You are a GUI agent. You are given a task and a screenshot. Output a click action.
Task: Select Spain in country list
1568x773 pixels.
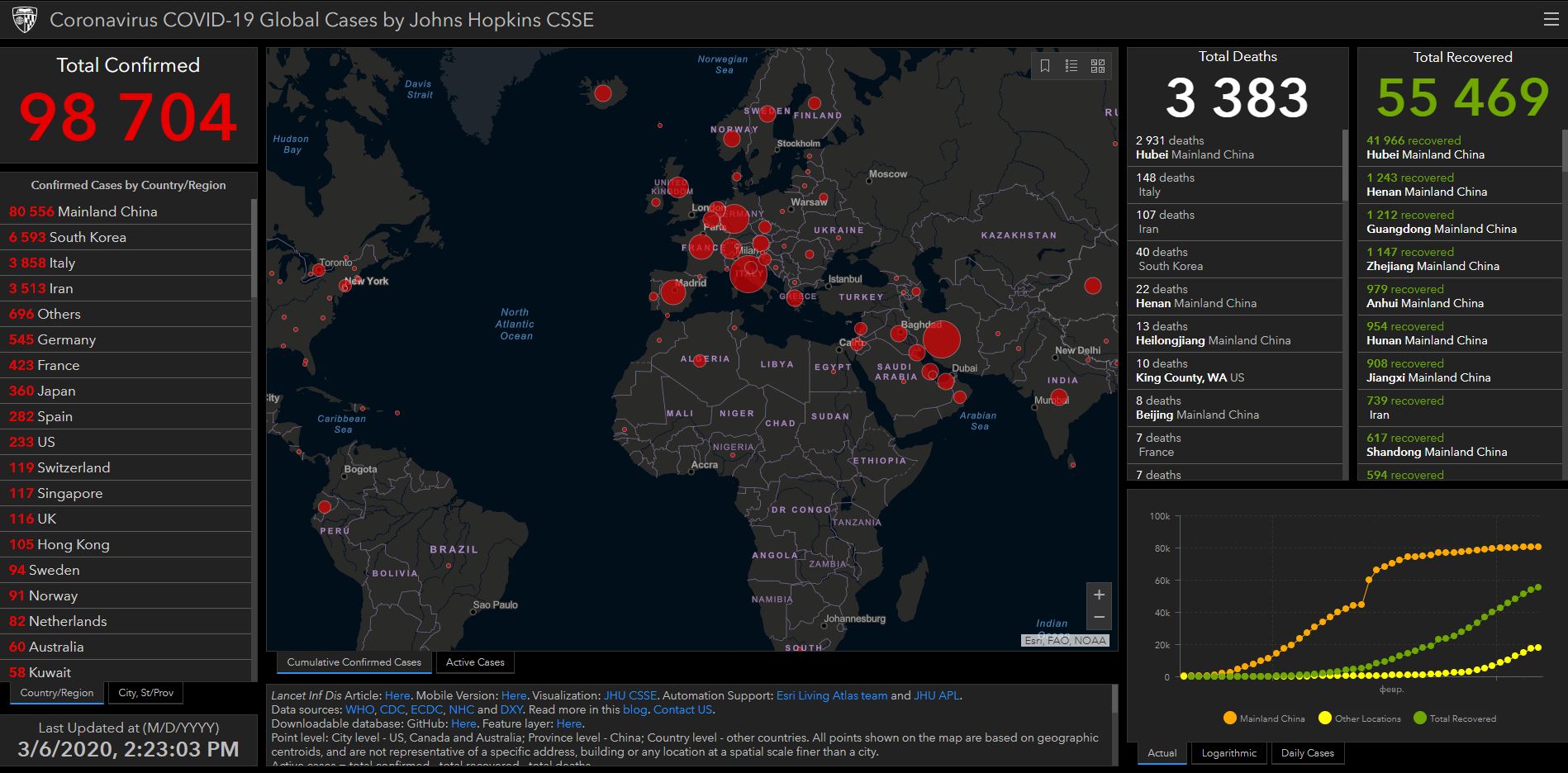[126, 416]
